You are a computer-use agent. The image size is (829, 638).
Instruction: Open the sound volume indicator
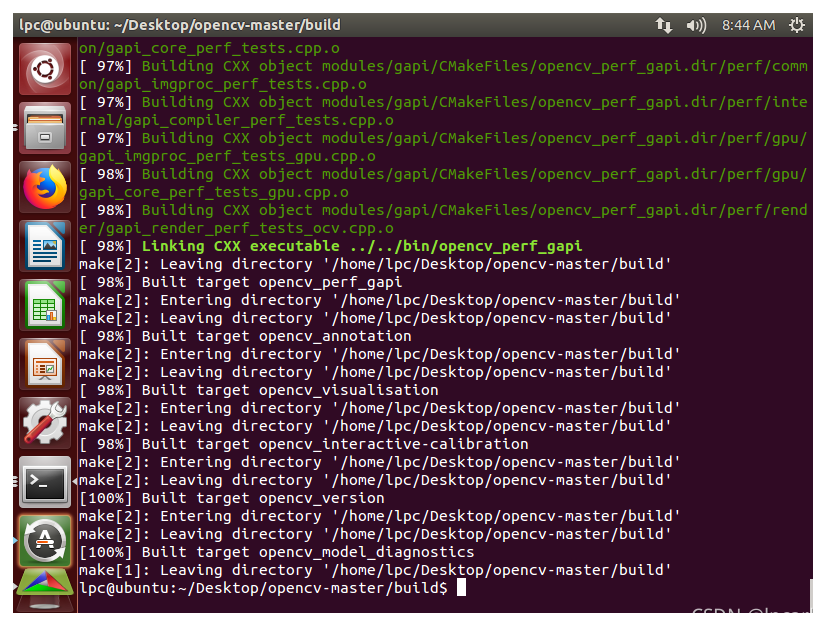[696, 25]
